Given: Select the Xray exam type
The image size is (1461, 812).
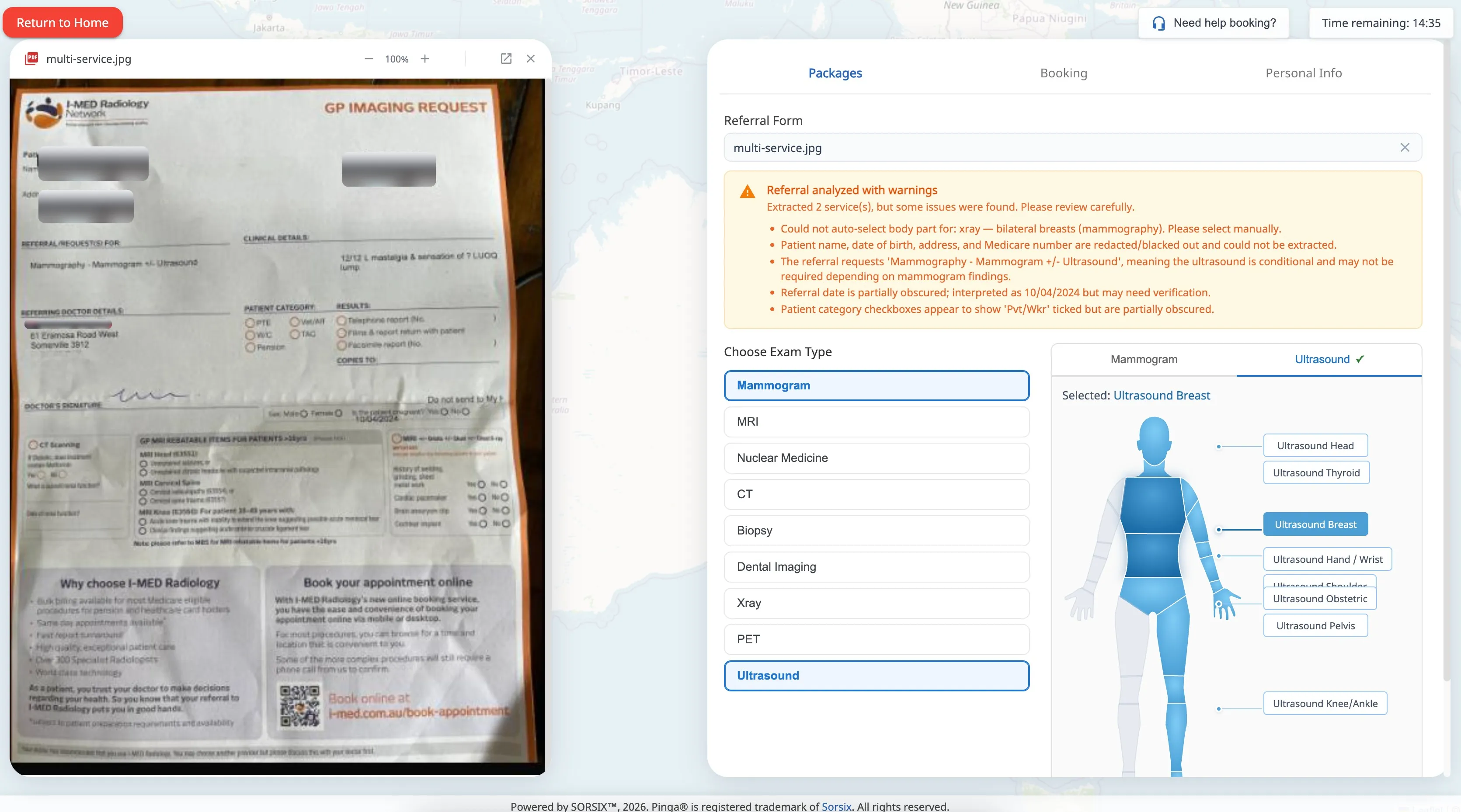Looking at the screenshot, I should tap(876, 604).
